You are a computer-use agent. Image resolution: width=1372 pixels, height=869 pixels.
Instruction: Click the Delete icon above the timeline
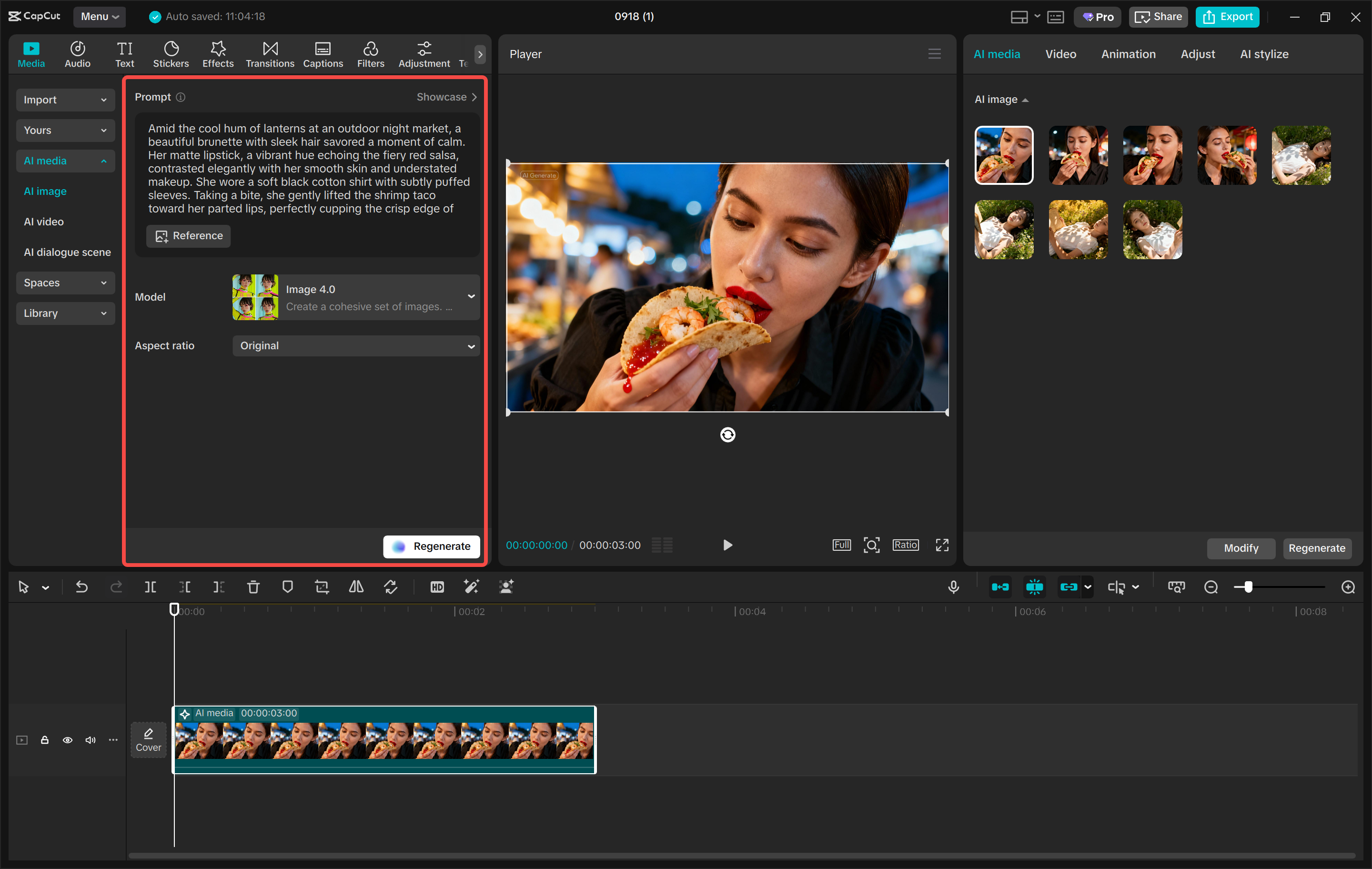point(253,587)
